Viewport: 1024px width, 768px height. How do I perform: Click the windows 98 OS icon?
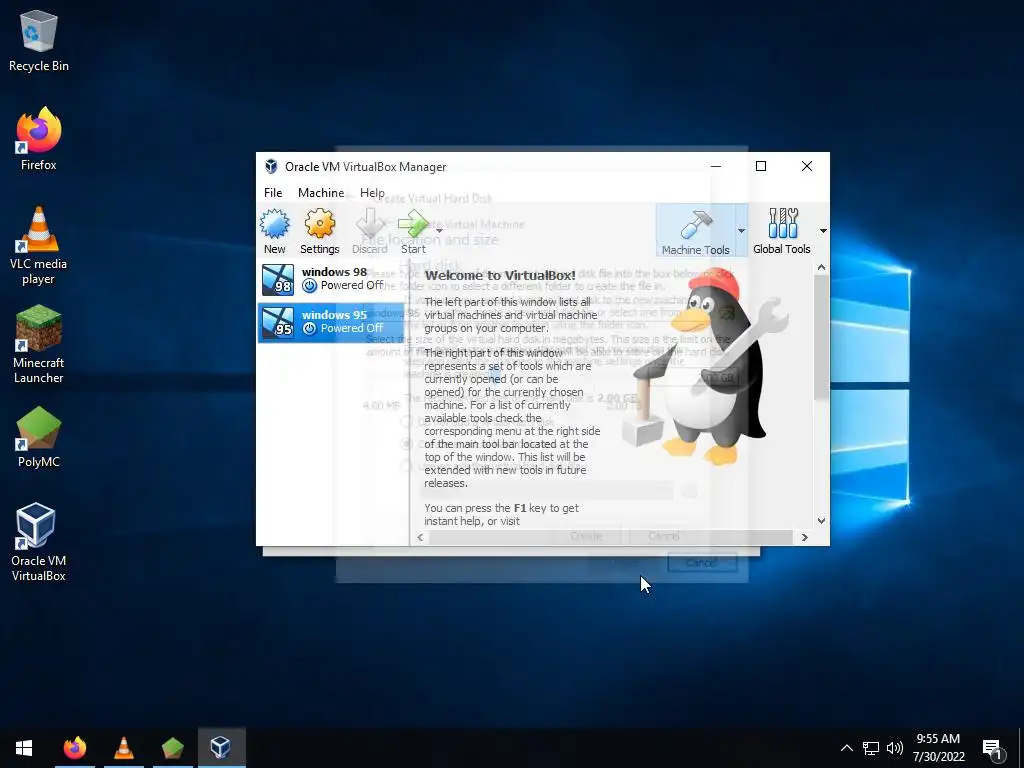pyautogui.click(x=278, y=280)
